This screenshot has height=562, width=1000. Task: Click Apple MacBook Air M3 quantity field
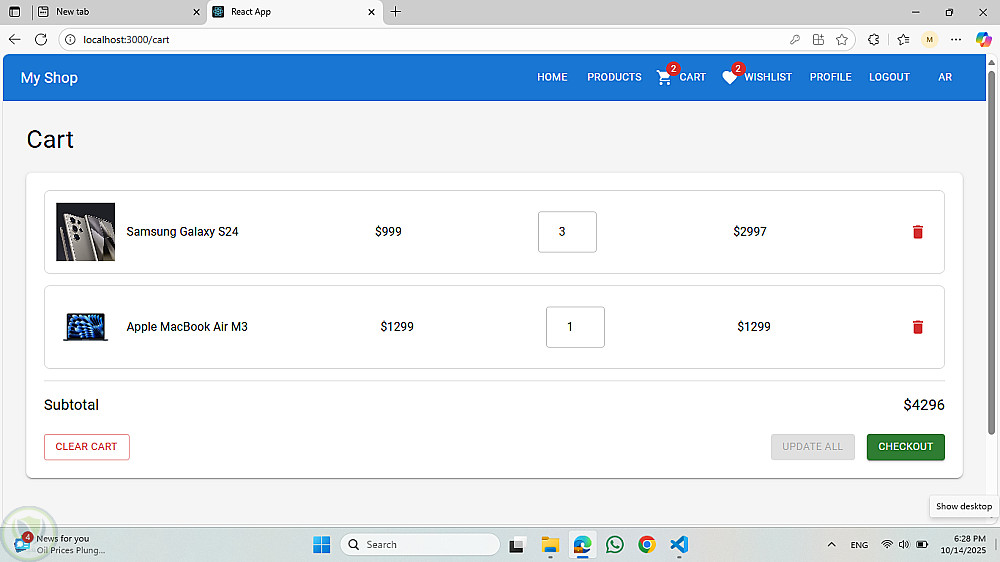575,327
